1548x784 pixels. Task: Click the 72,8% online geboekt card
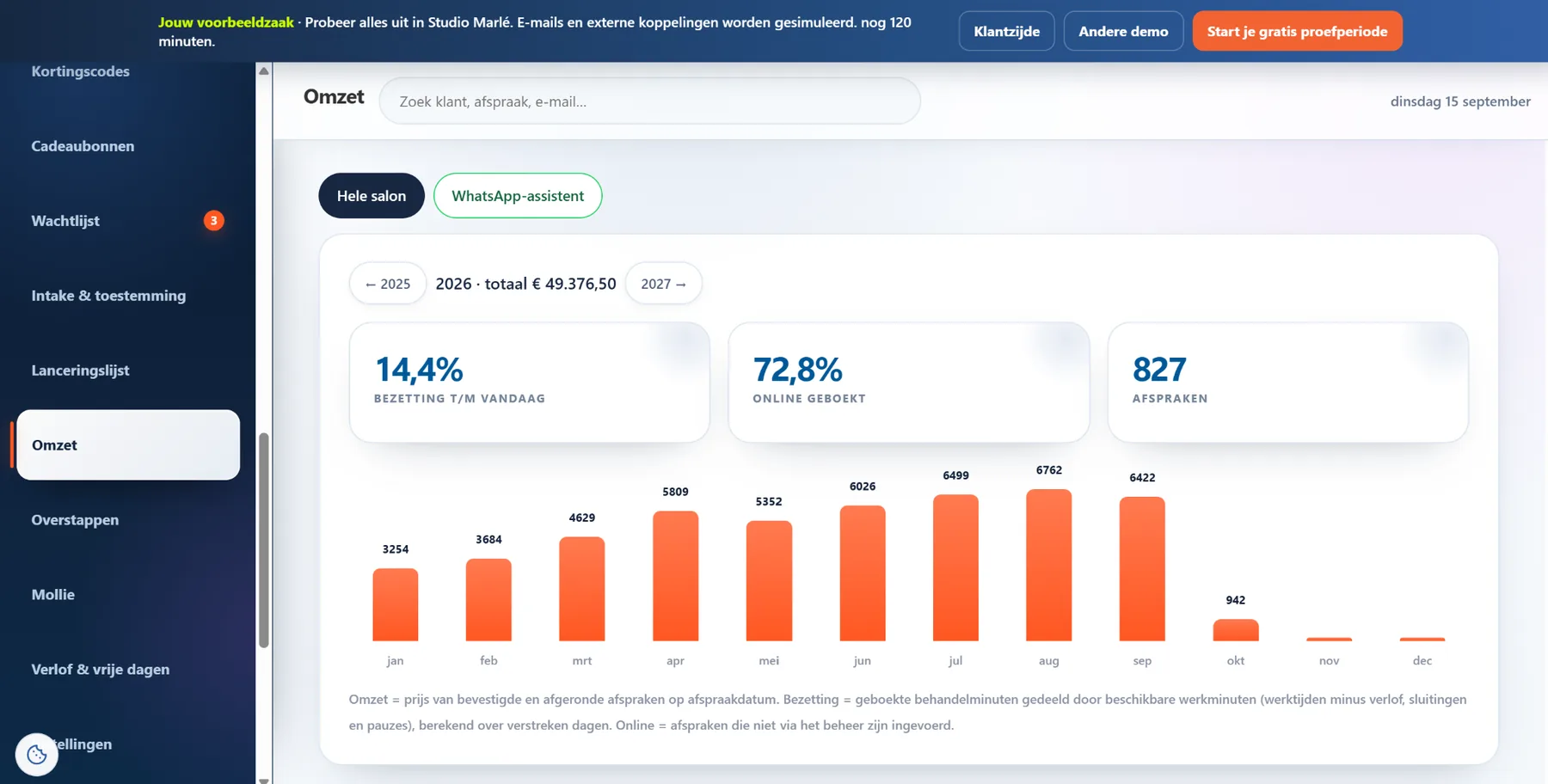click(909, 383)
